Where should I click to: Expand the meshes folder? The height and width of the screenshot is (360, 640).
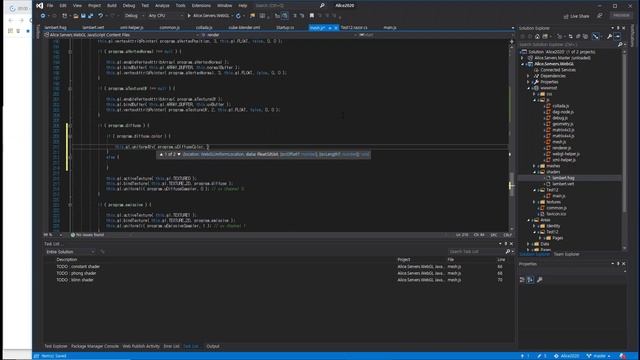[x=534, y=166]
